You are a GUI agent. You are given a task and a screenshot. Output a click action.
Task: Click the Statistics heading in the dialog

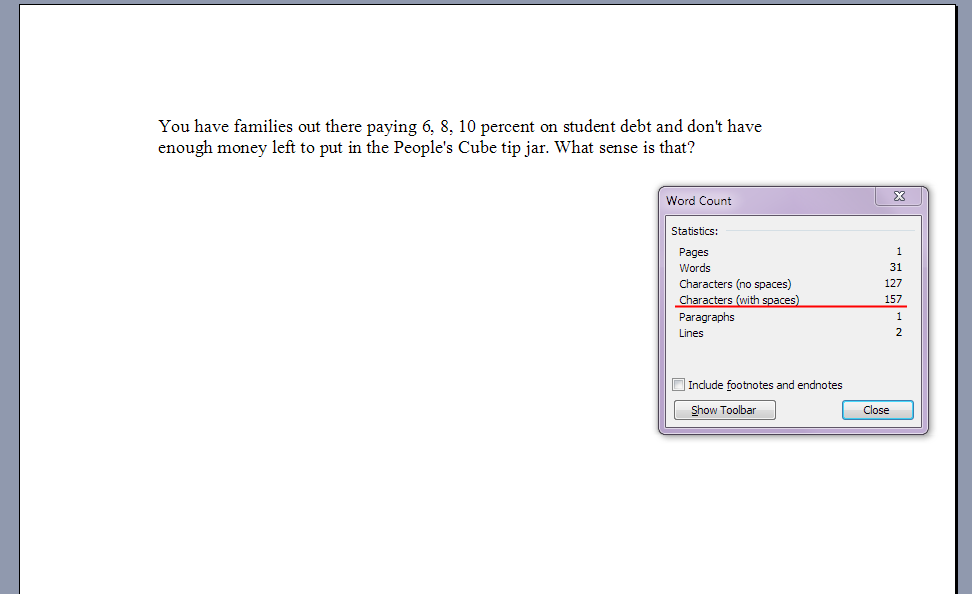tap(694, 231)
